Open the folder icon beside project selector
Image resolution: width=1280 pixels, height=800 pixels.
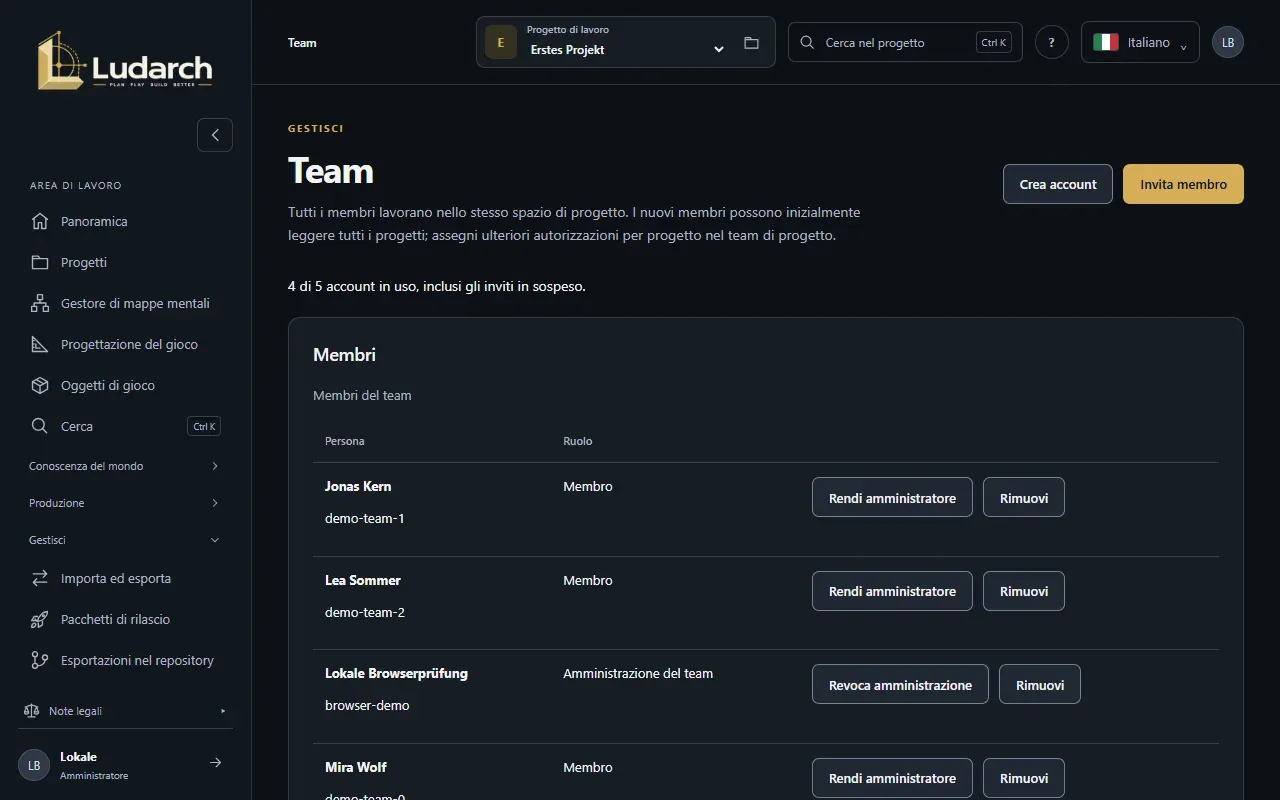pos(752,43)
